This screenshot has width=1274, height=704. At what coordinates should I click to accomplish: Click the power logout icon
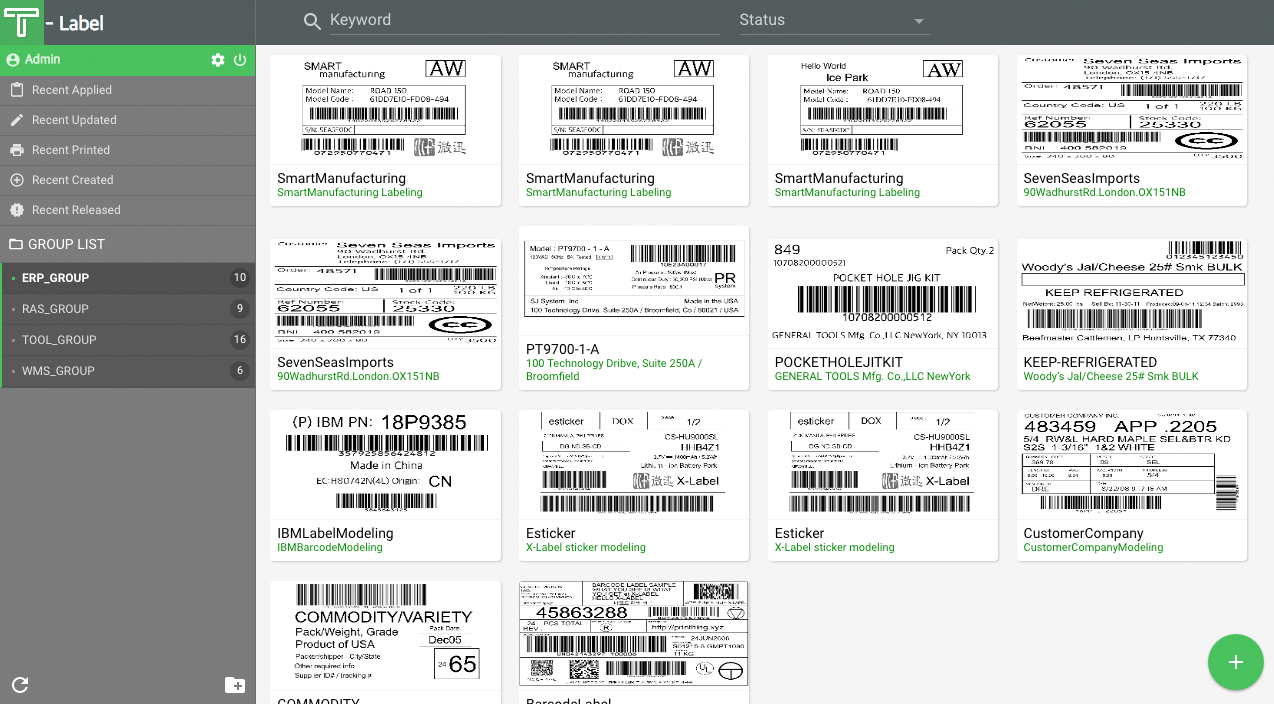coord(240,60)
